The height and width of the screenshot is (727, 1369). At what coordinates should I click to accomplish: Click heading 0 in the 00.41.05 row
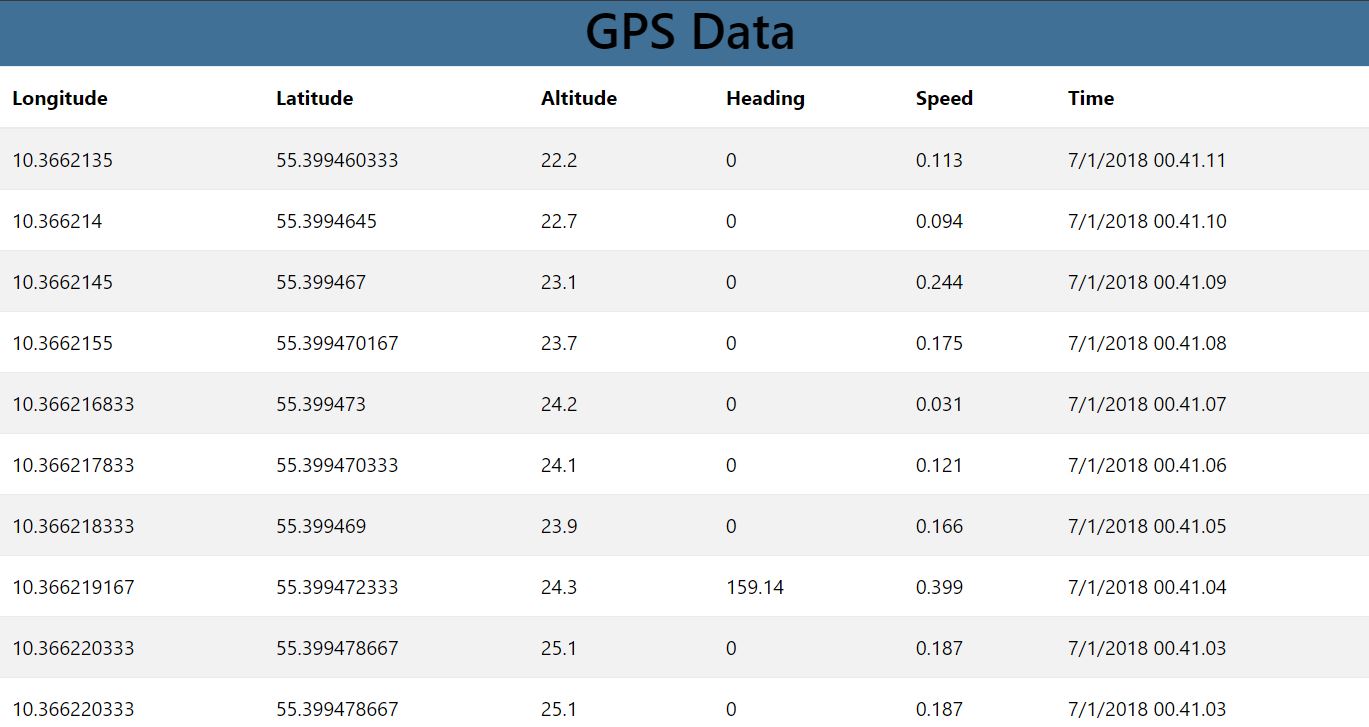(731, 526)
